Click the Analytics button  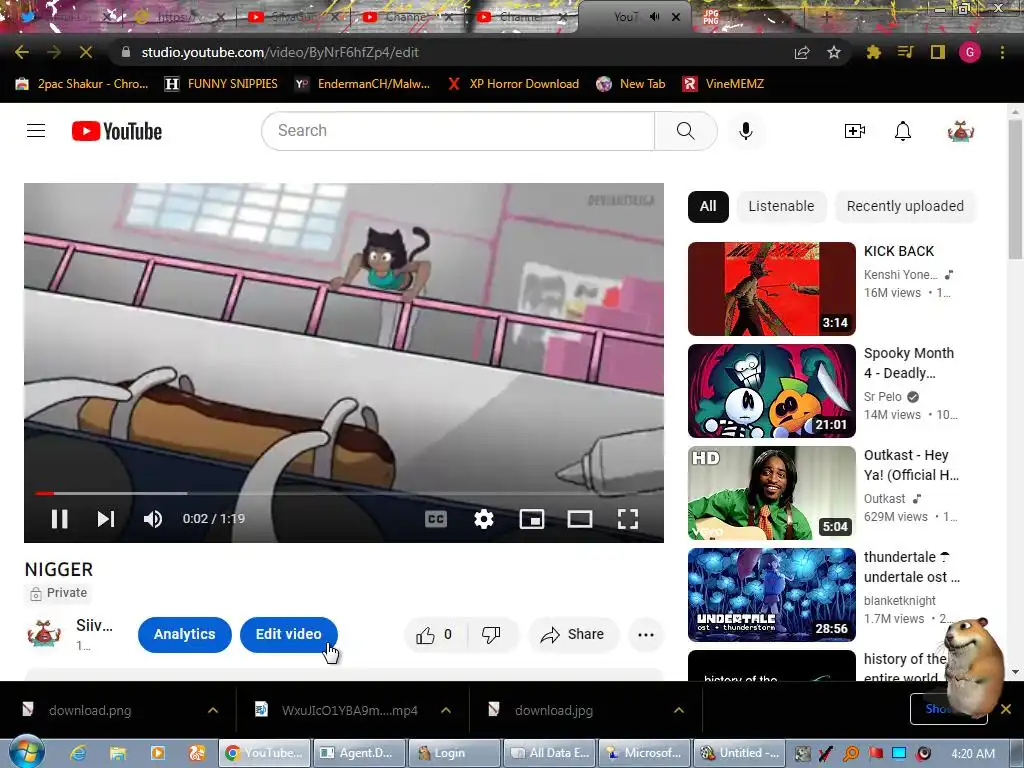pos(184,634)
